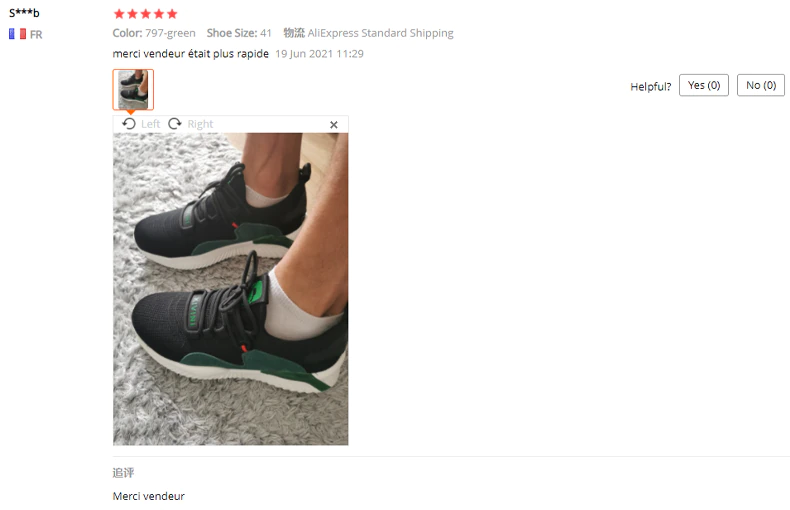Screen dimensions: 790x510
Task: Mark the review helpful with Yes (0)
Action: 704,85
